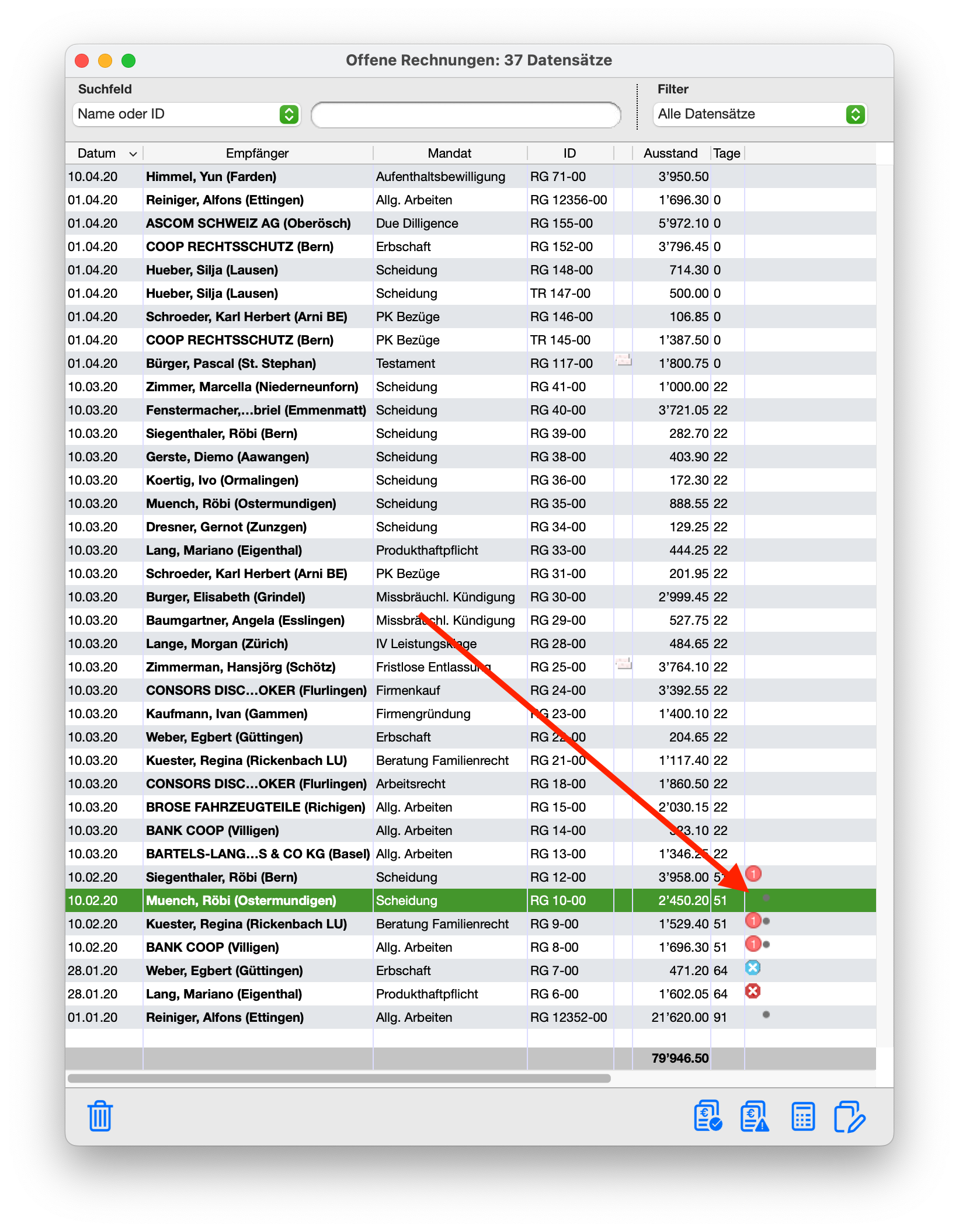
Task: Select row Koertig, Ivo (Ormalingen)
Action: 471,480
